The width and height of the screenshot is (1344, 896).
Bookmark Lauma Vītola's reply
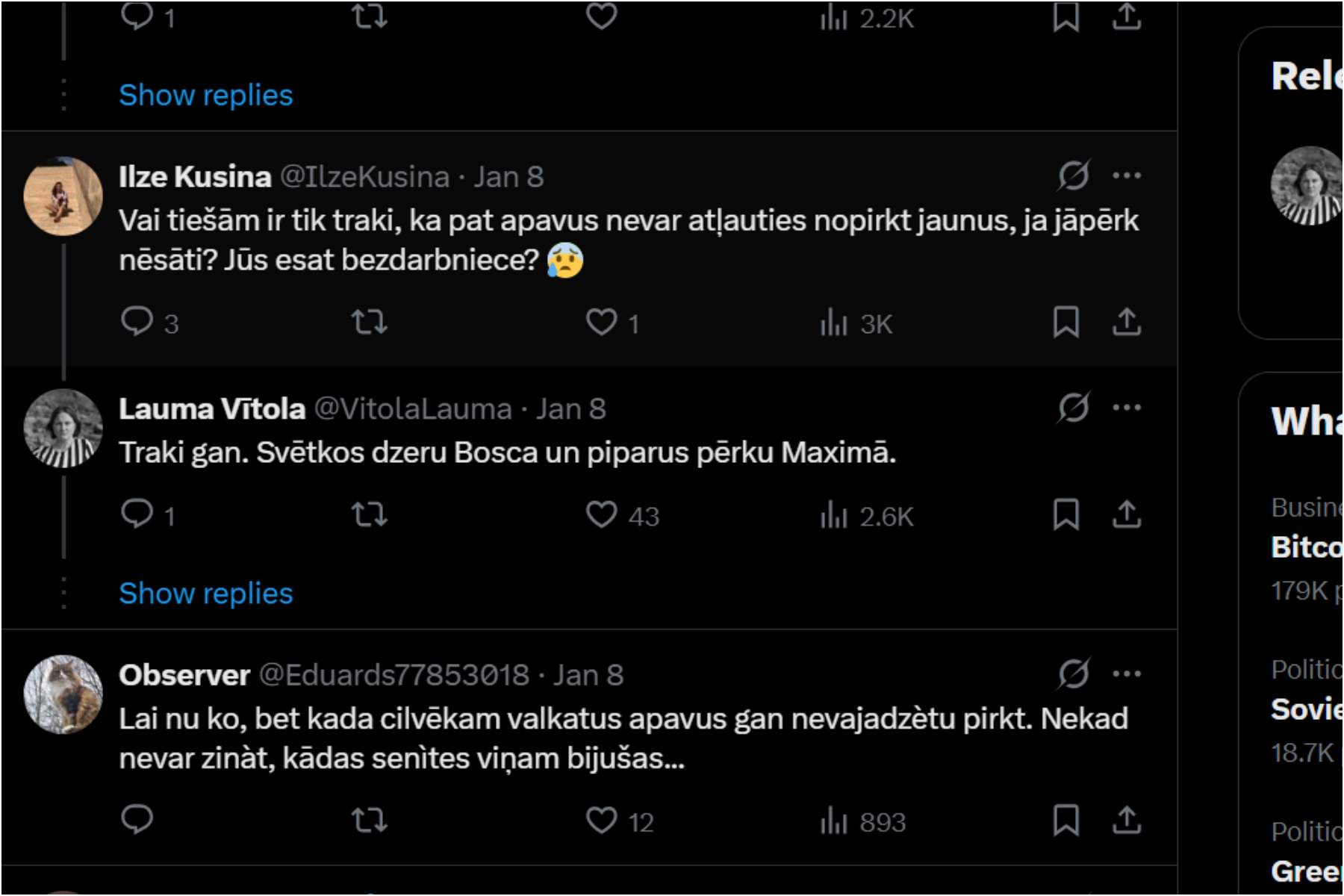coord(1065,515)
